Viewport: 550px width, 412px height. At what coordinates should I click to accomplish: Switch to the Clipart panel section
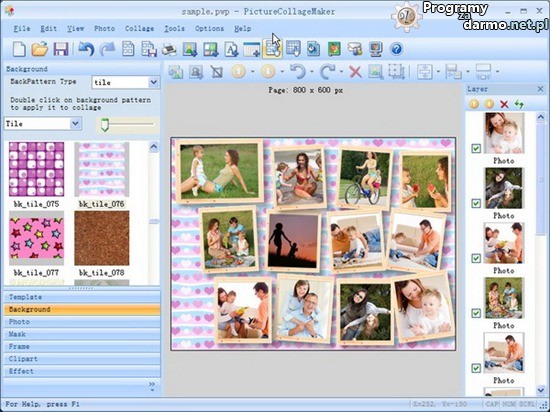click(x=82, y=359)
